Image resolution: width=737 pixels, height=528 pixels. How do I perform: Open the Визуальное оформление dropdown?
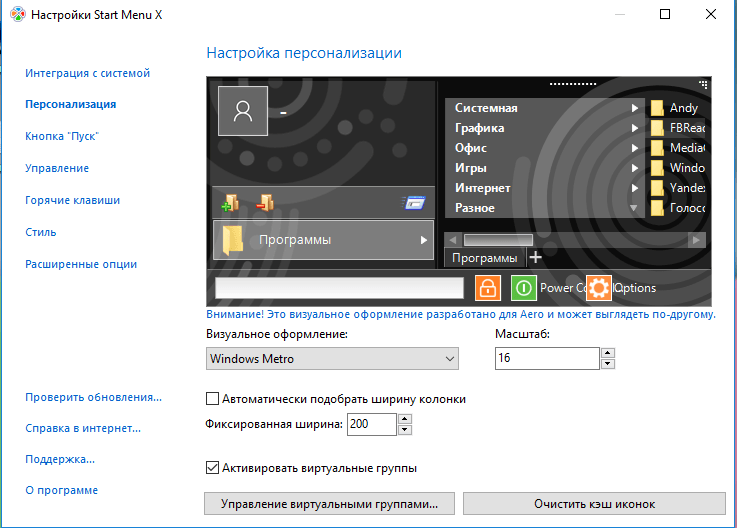click(332, 359)
